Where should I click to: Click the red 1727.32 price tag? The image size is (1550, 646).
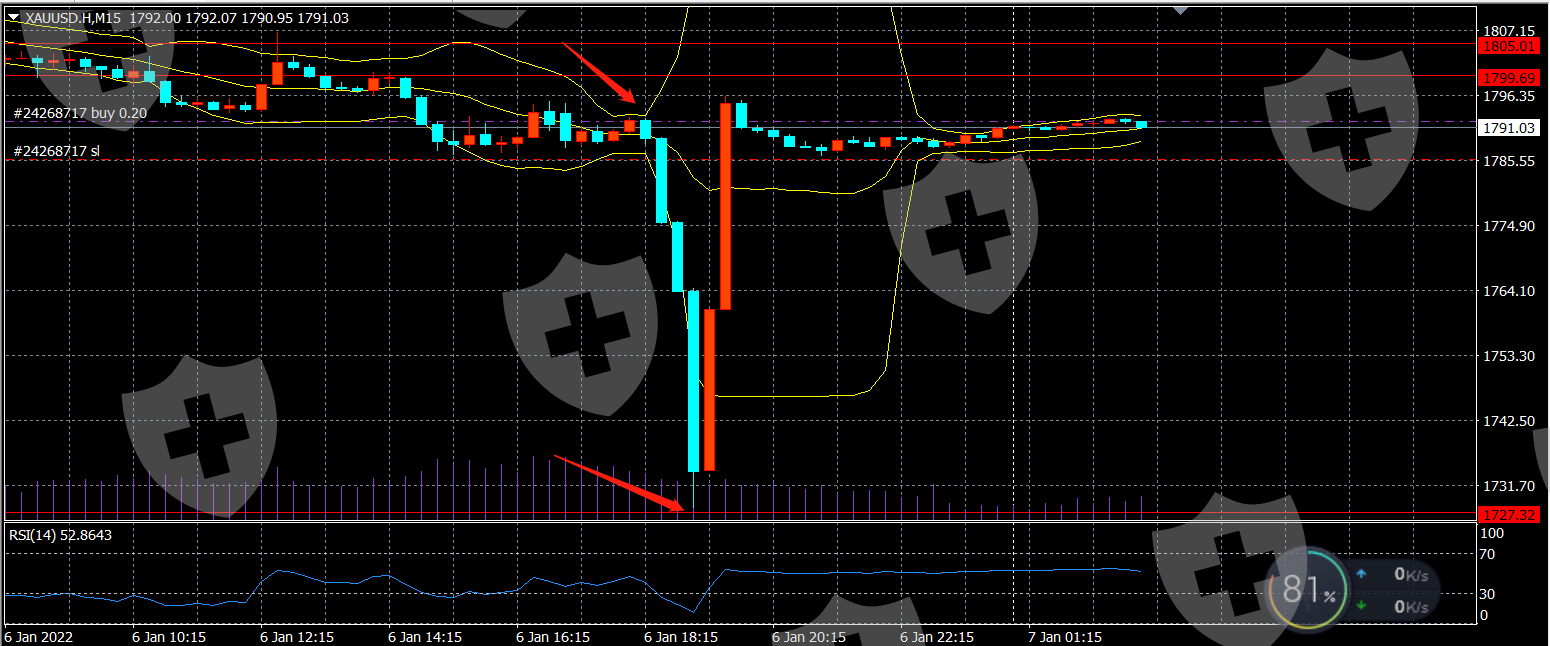tap(1509, 514)
